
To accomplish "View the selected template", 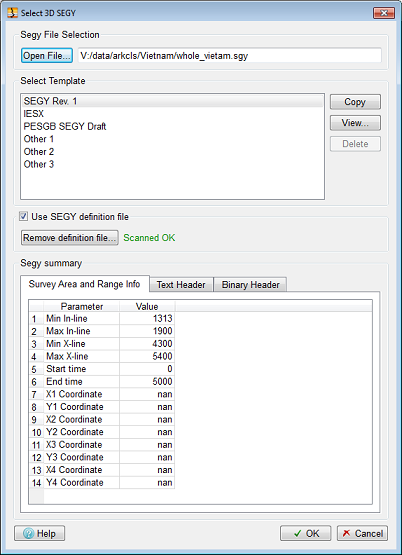I will click(x=355, y=123).
